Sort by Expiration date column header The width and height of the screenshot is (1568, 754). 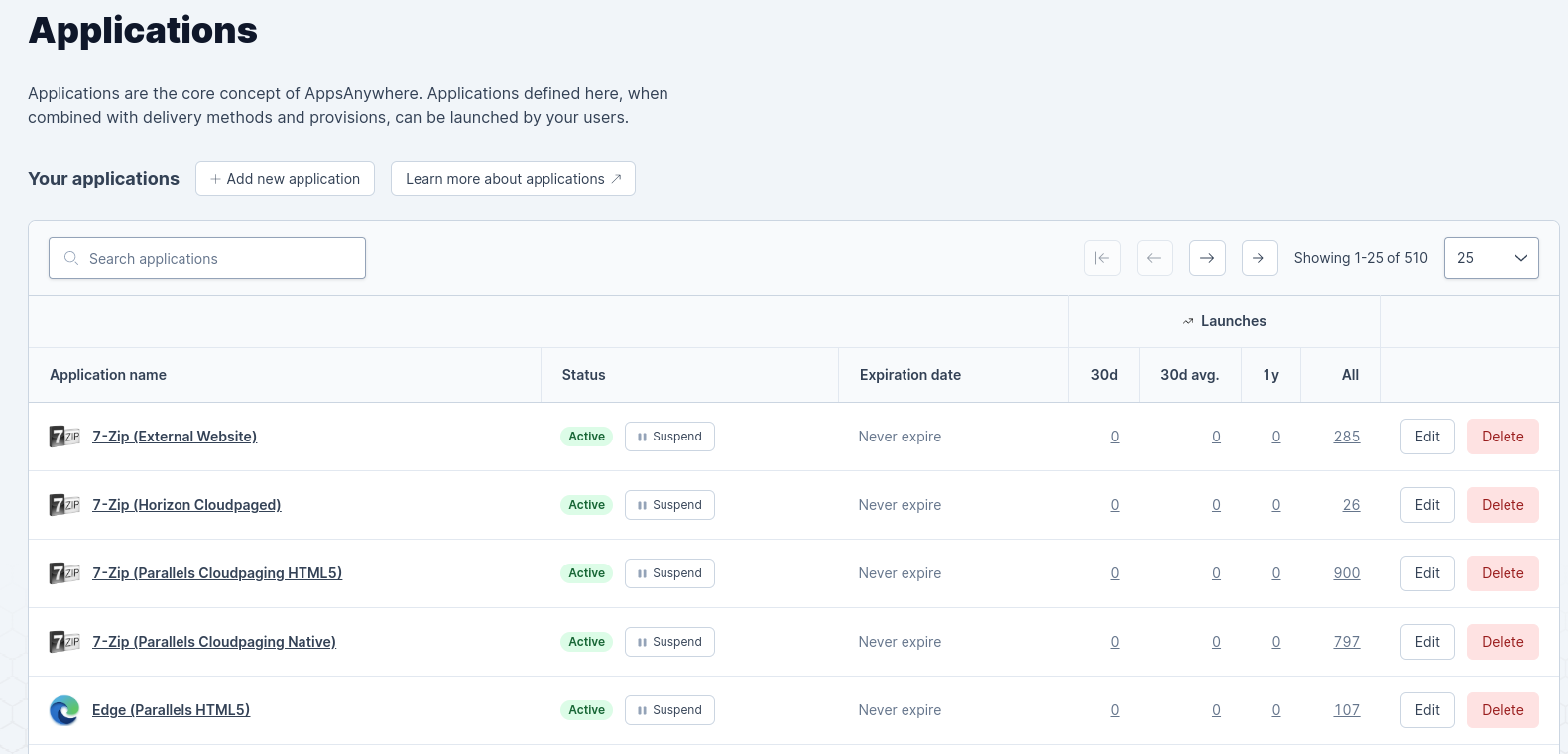click(x=909, y=375)
